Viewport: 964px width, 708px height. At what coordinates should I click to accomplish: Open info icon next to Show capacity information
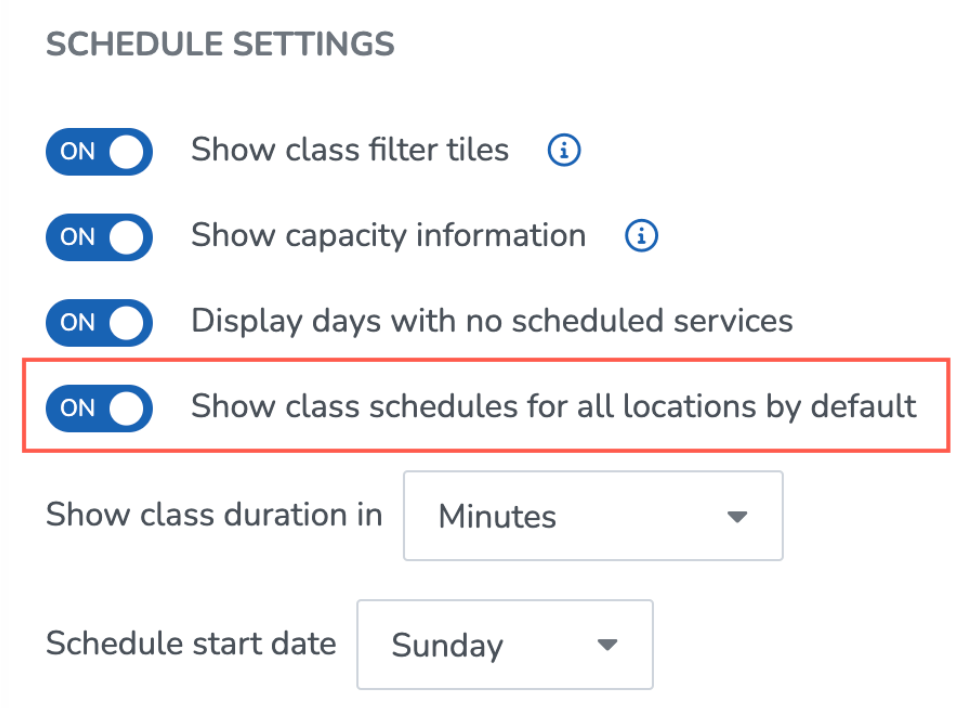click(x=641, y=235)
